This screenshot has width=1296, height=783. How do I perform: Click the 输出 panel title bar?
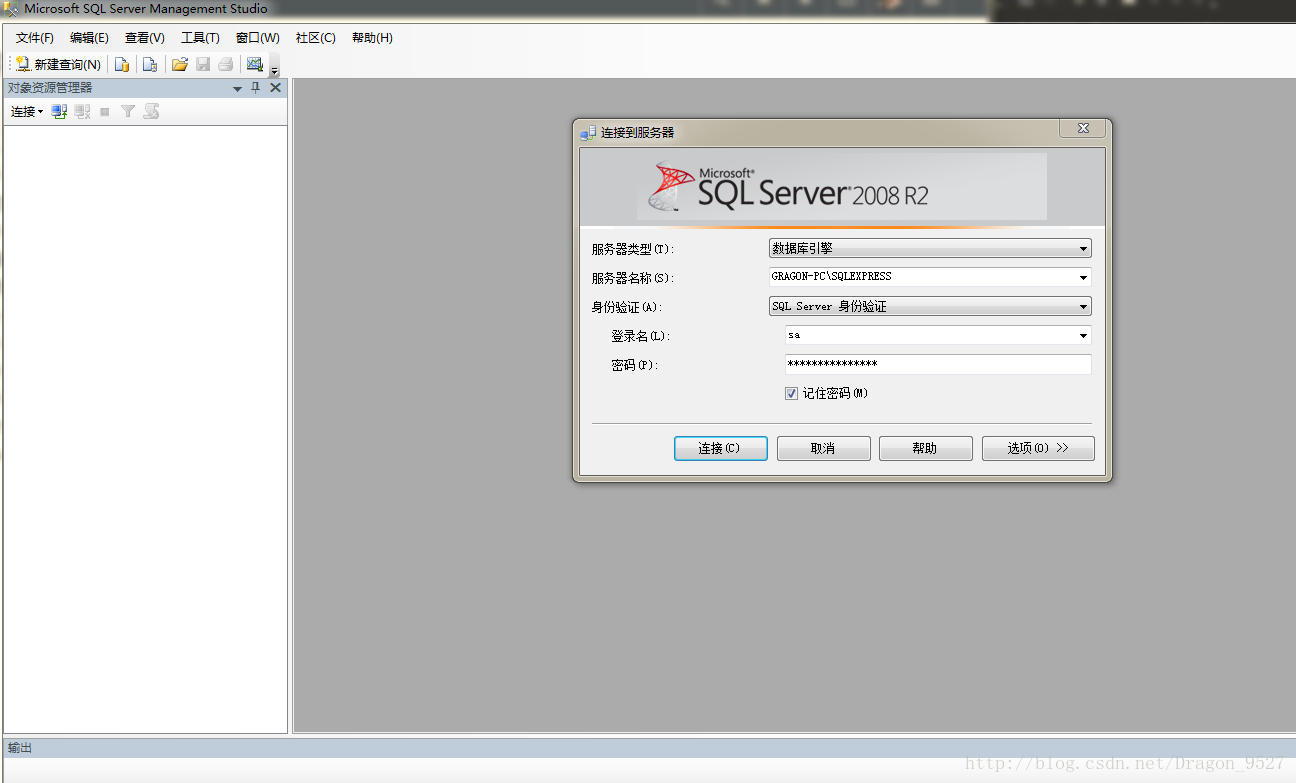click(x=648, y=748)
